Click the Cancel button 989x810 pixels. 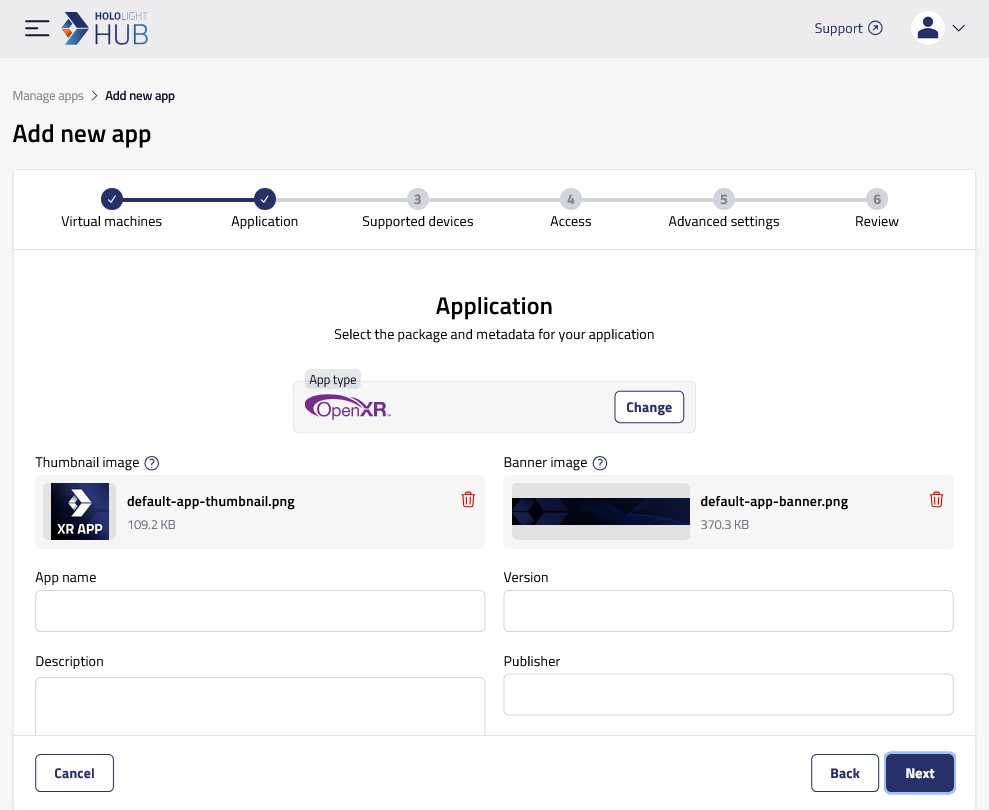(x=74, y=773)
